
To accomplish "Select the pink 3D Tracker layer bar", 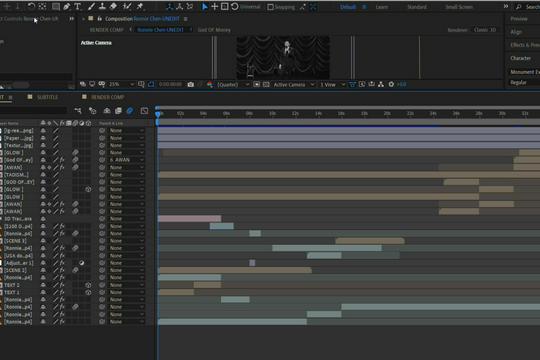I will (x=189, y=218).
